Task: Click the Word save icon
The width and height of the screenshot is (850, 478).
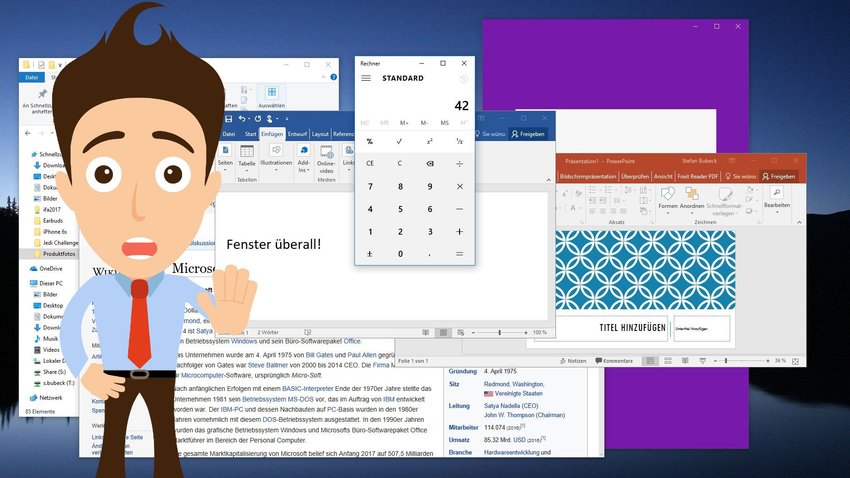Action: pos(228,119)
